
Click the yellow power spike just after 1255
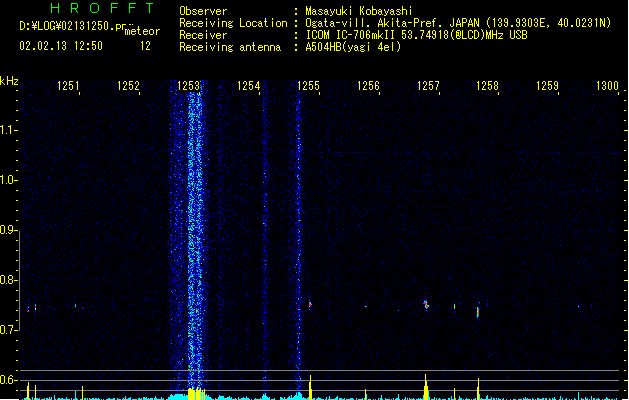coord(310,387)
